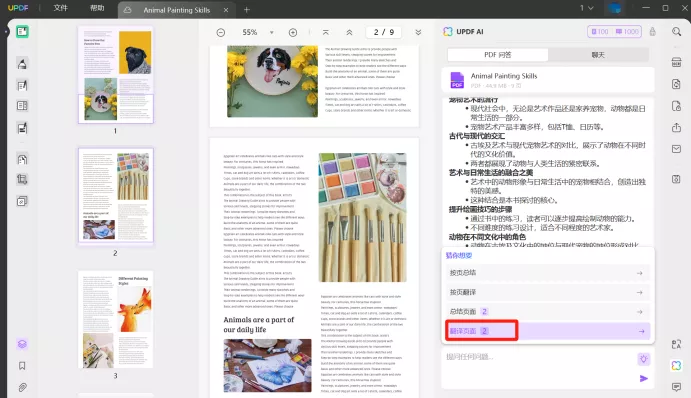Switch to the 聊天 tab
The width and height of the screenshot is (691, 398).
[x=598, y=55]
